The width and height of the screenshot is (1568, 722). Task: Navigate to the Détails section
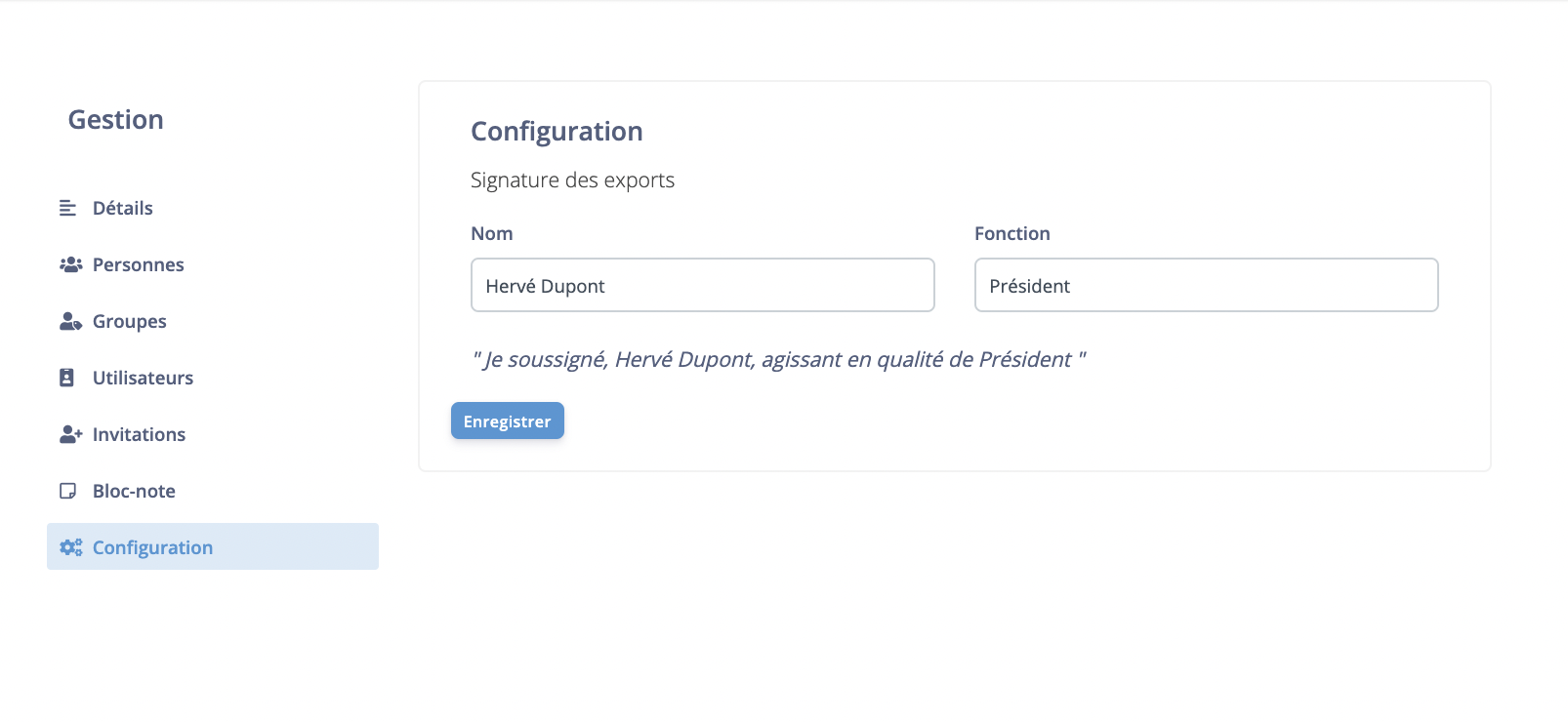coord(122,207)
